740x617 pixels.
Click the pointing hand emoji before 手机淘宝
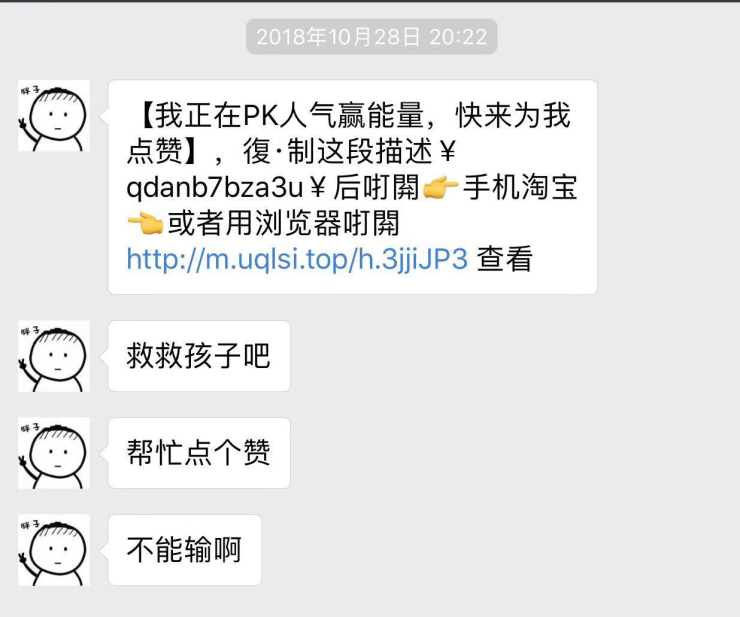point(440,187)
